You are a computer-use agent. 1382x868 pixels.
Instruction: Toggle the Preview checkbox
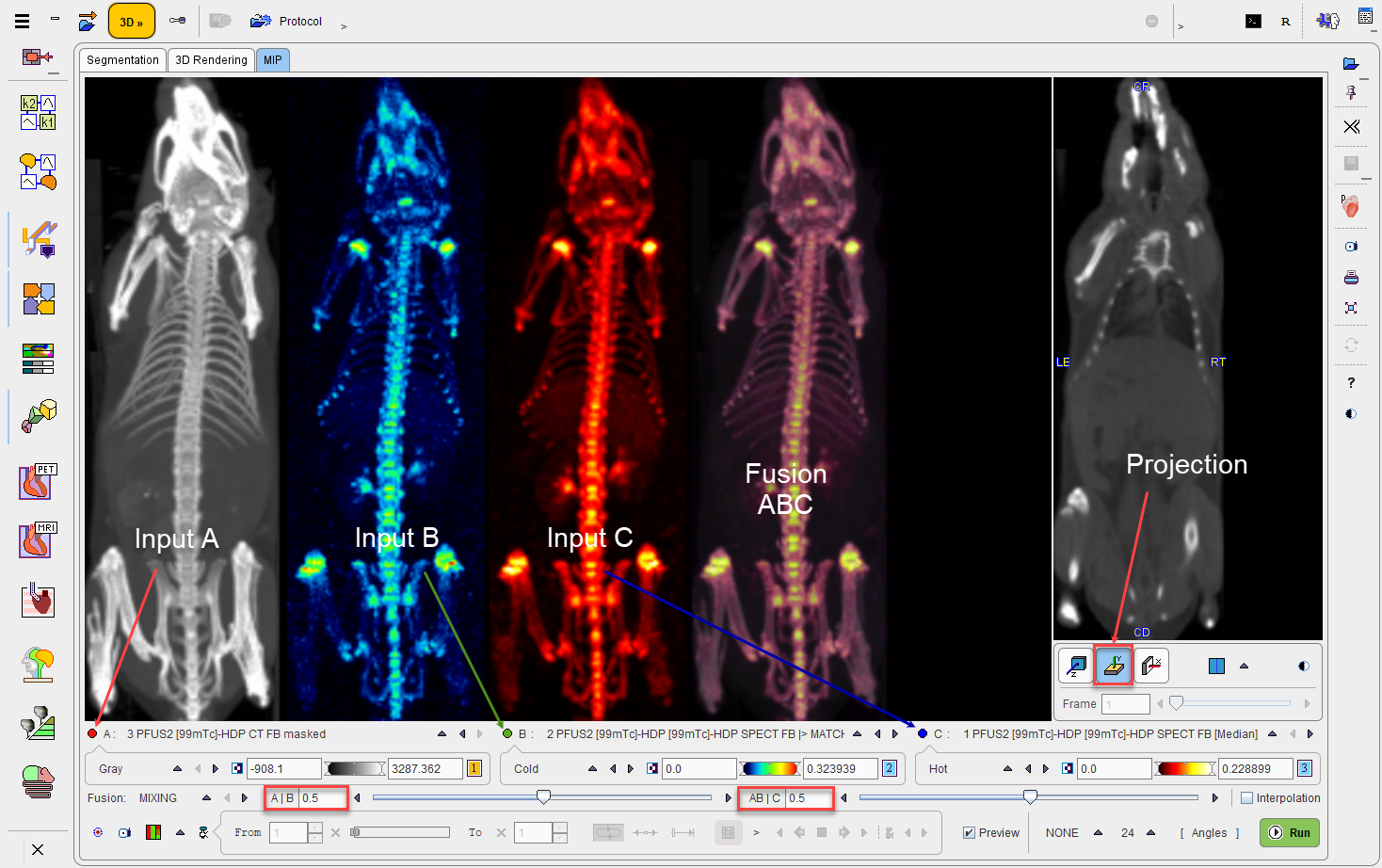(969, 832)
